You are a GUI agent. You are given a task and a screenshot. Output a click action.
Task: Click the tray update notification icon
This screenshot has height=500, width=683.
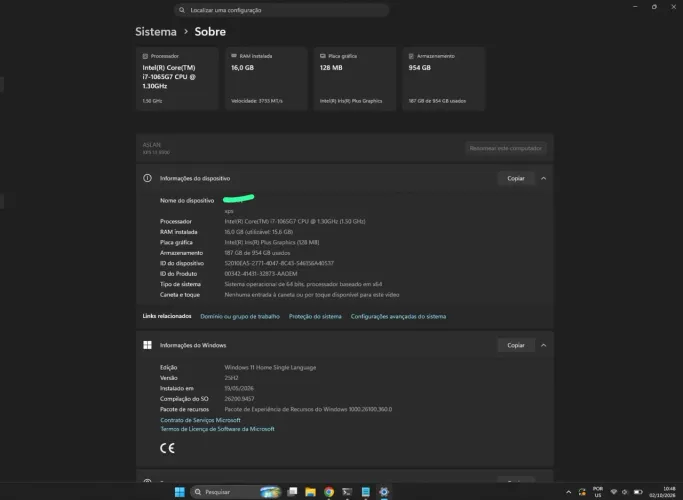coord(582,492)
